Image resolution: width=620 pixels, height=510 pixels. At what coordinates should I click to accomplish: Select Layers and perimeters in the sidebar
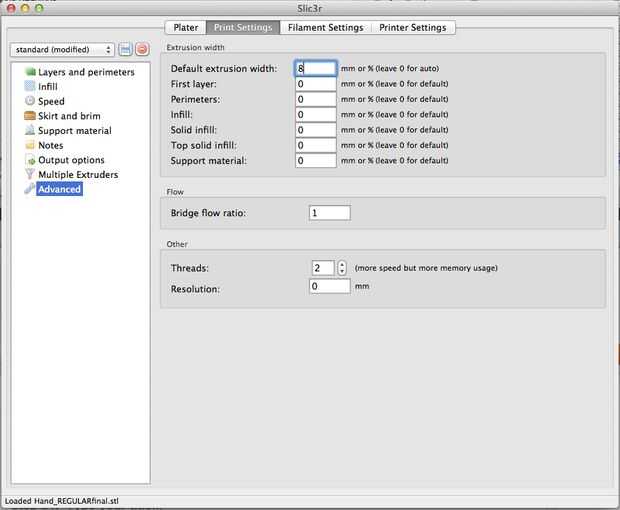point(86,72)
